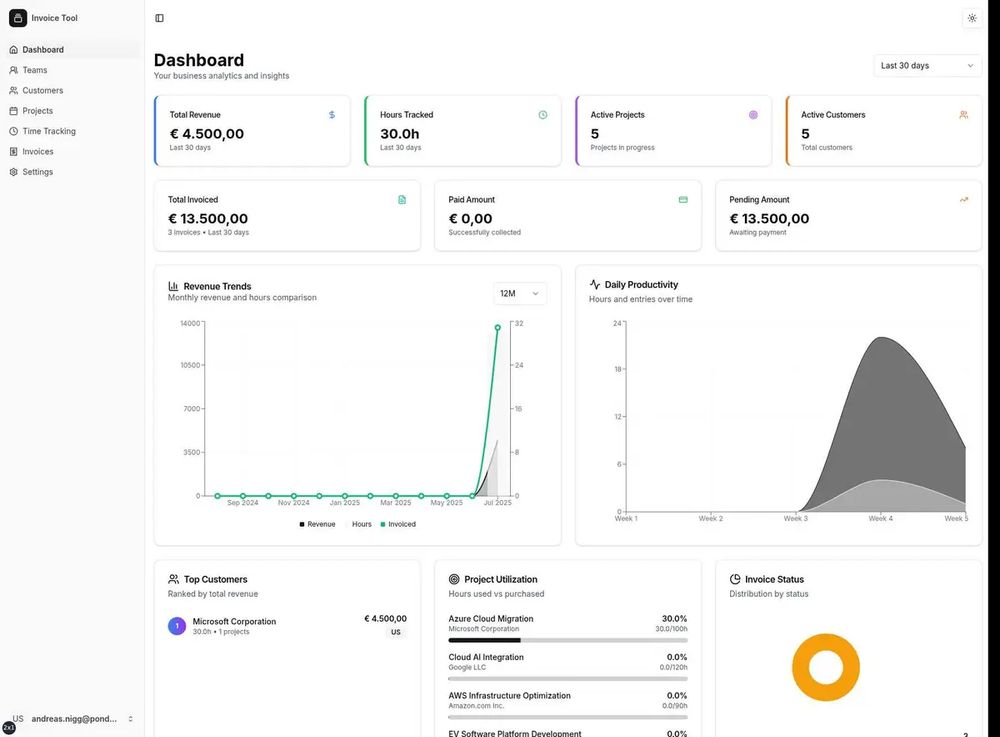Click the card icon on Paid Amount

(x=683, y=200)
